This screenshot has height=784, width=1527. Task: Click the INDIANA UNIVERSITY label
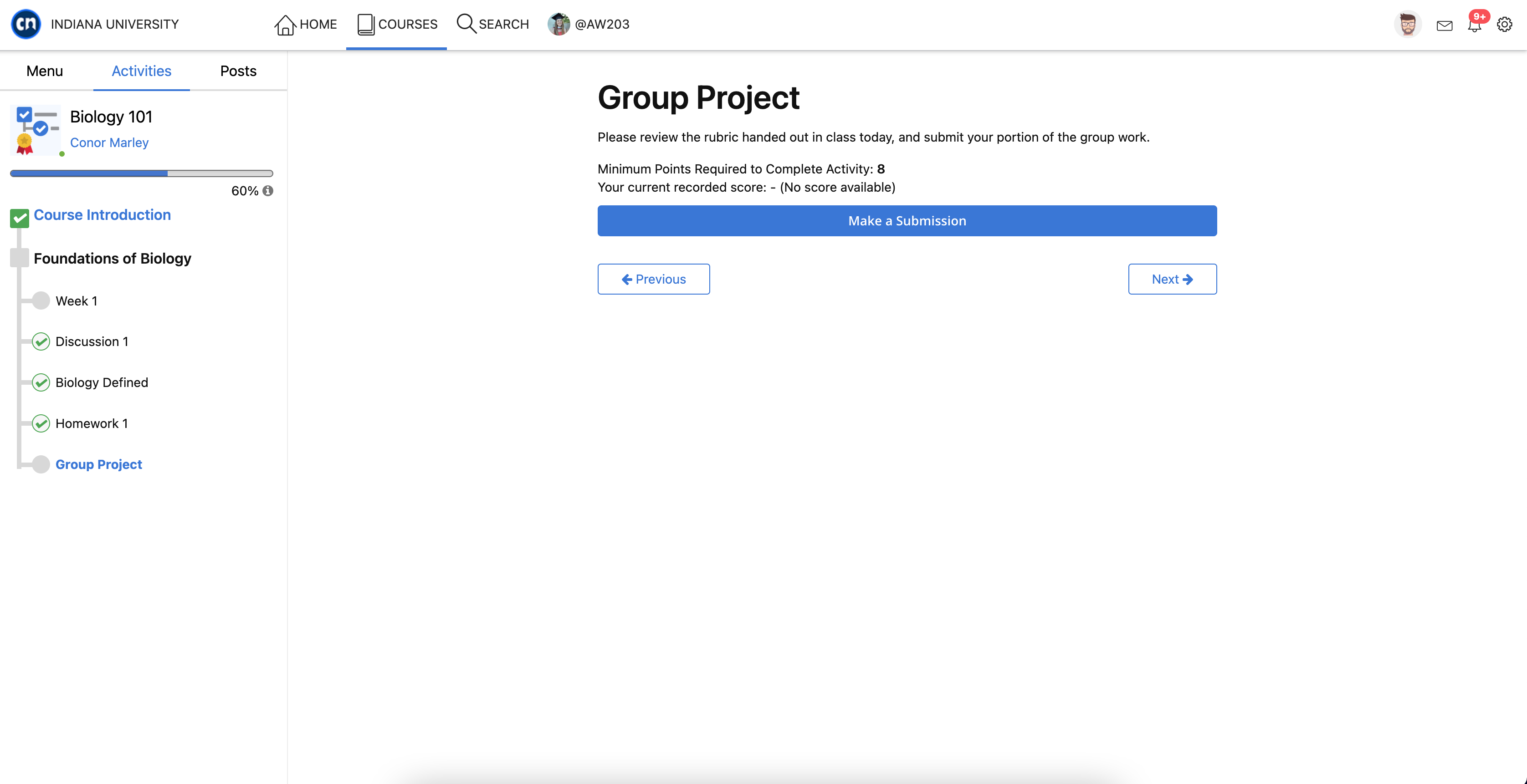click(114, 24)
